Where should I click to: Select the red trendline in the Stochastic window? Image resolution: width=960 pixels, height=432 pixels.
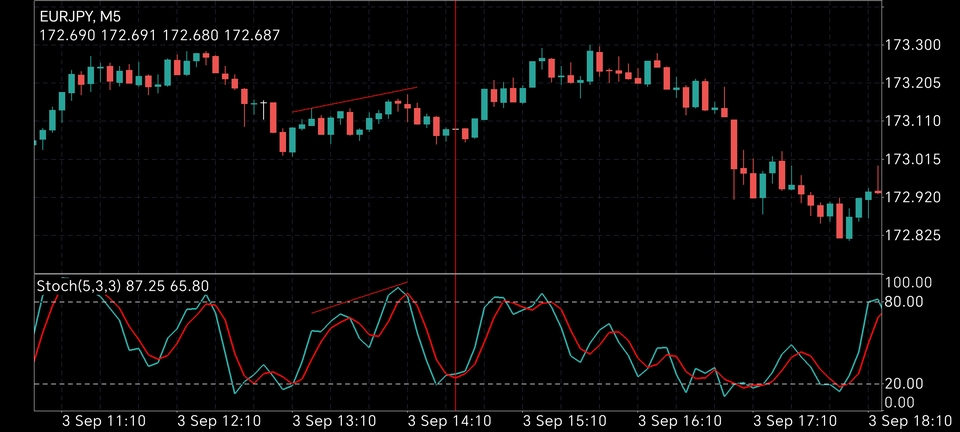[360, 298]
